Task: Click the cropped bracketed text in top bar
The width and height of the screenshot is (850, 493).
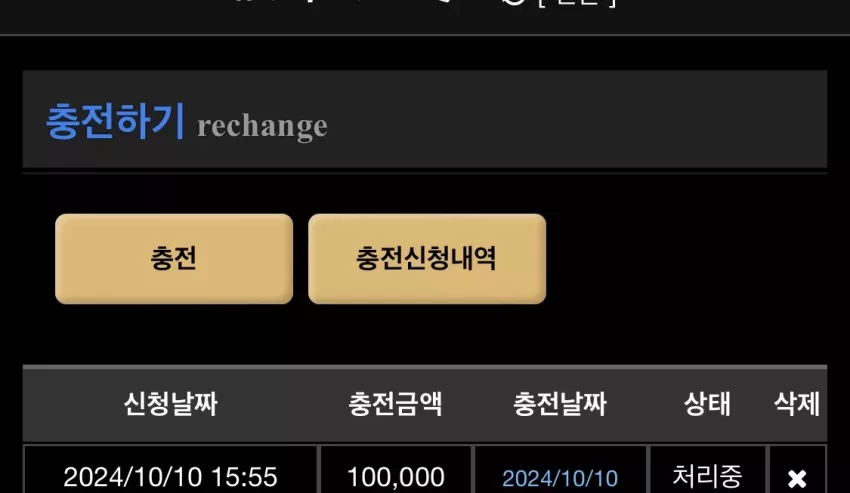Action: [x=577, y=3]
